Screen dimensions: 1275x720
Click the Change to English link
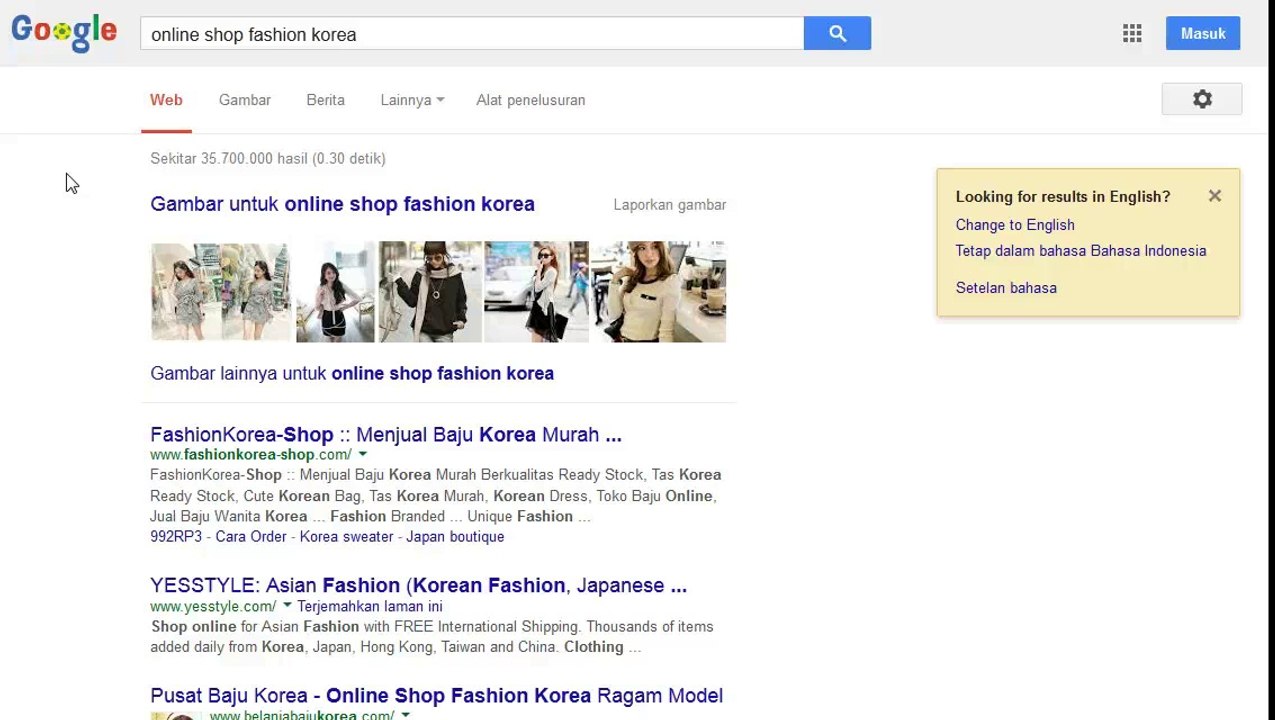pyautogui.click(x=1014, y=225)
